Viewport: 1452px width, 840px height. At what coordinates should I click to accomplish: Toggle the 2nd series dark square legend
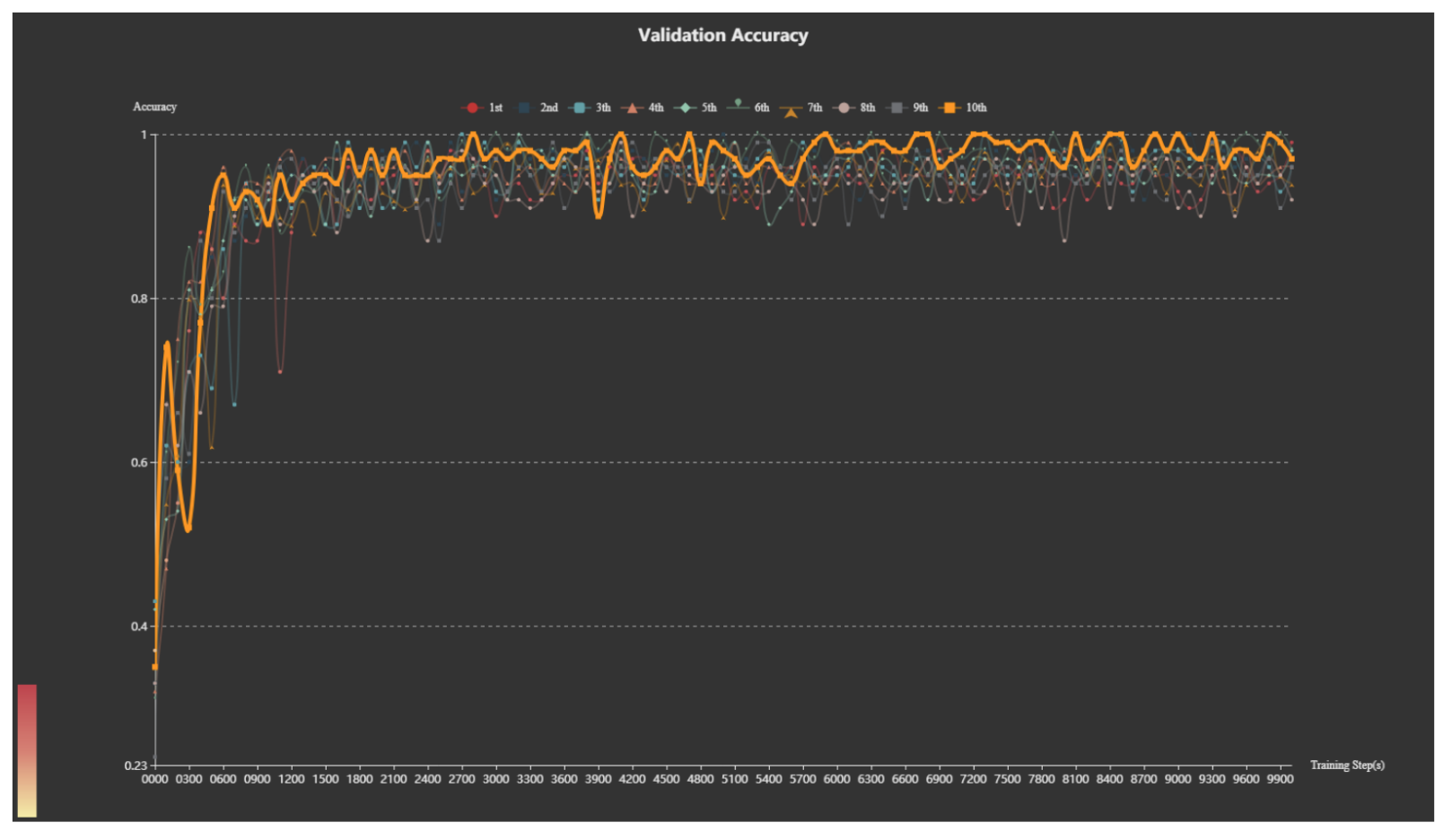538,108
